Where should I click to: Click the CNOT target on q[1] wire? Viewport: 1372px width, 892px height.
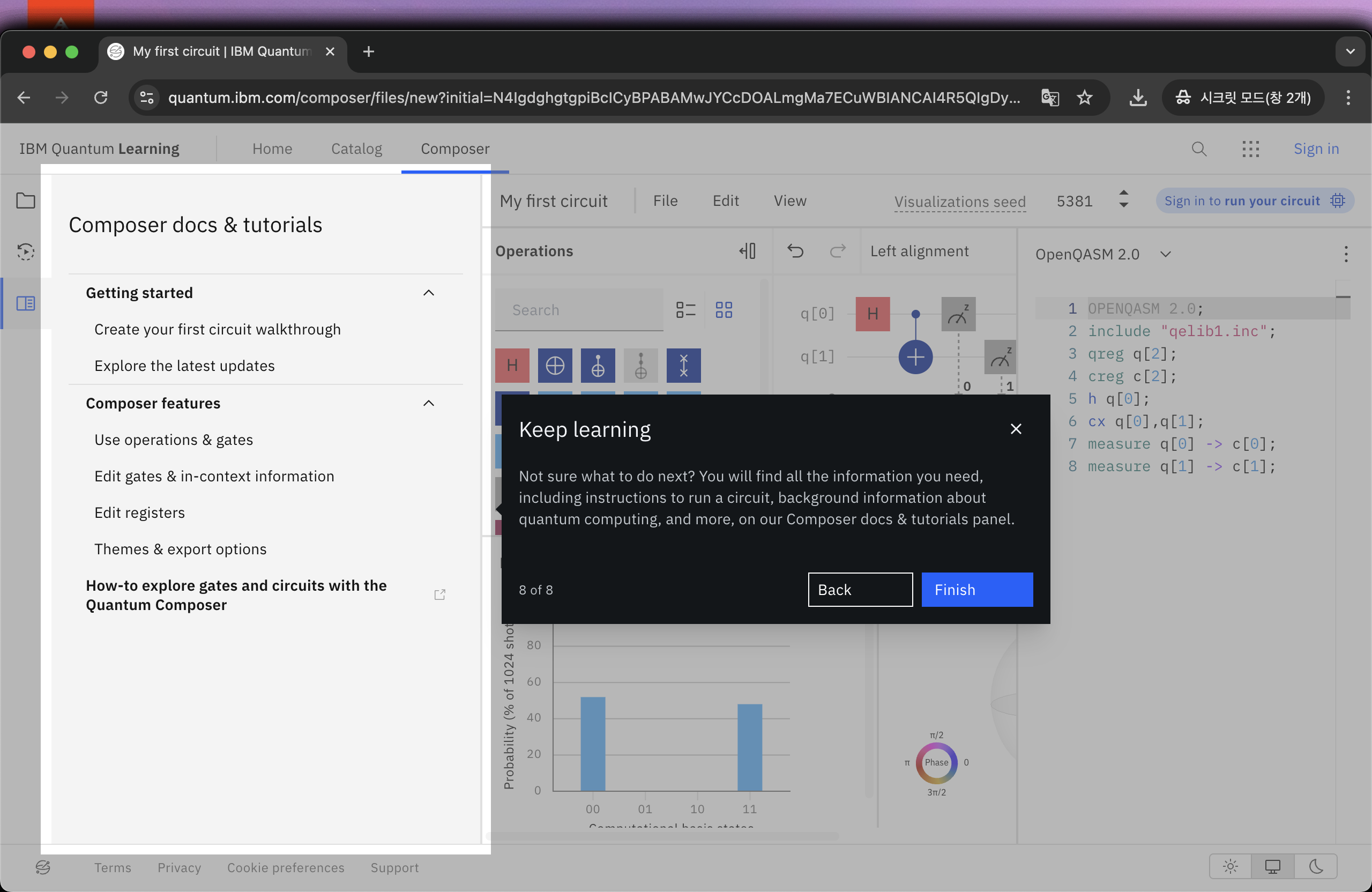pos(915,357)
